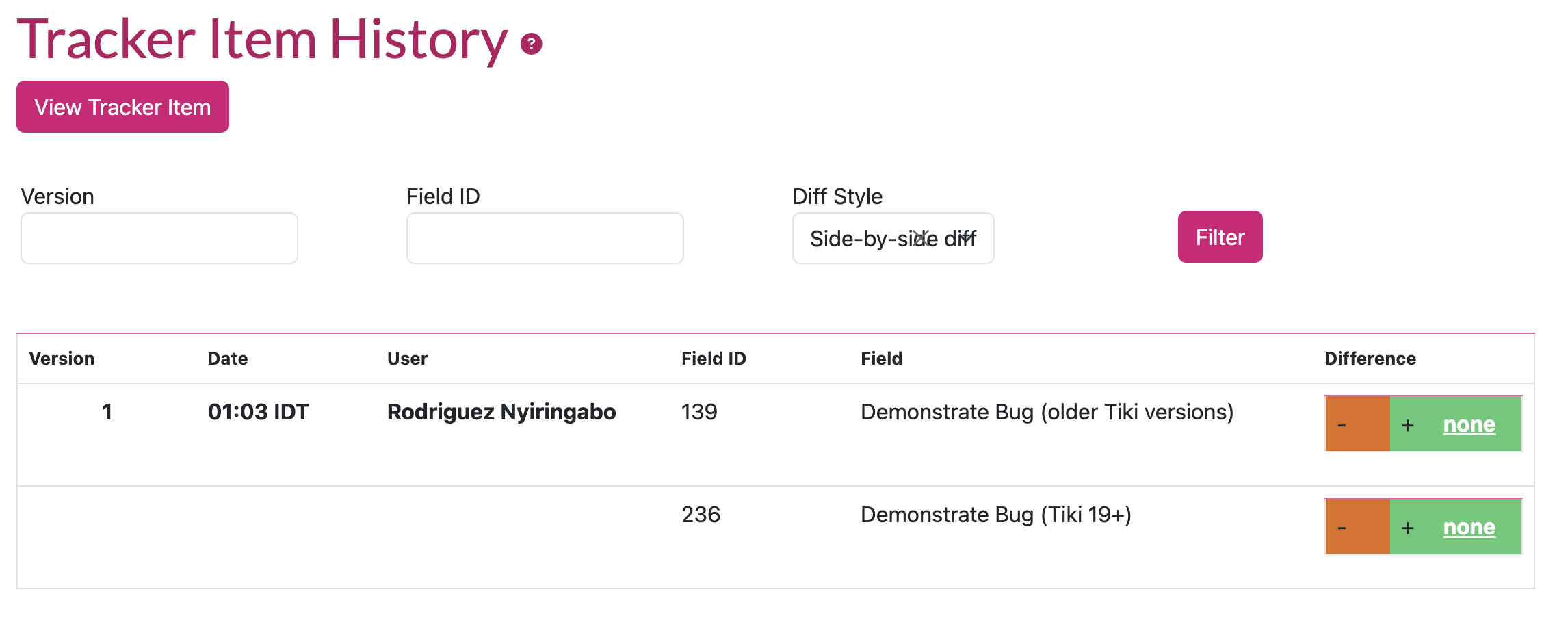The image size is (1568, 620).
Task: Click the Diff Style dropdown arrow
Action: tap(966, 238)
